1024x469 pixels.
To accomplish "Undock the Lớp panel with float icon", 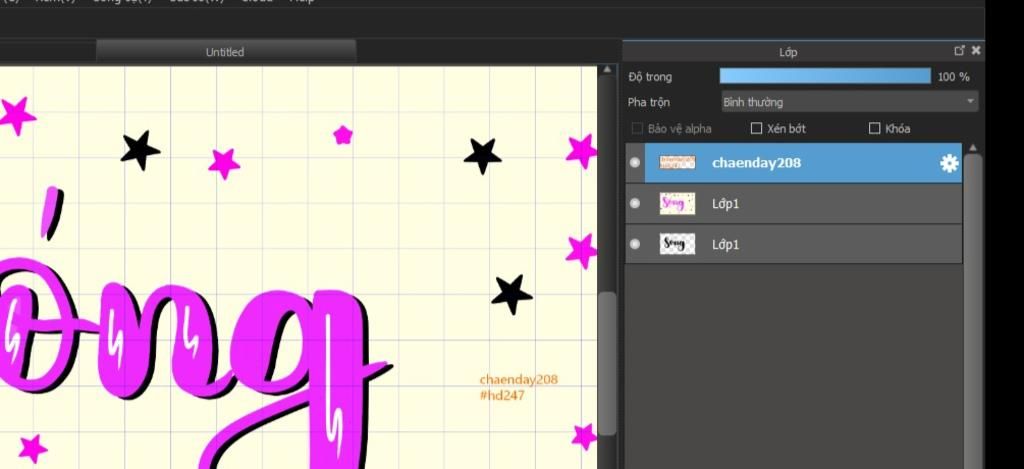I will click(x=959, y=51).
